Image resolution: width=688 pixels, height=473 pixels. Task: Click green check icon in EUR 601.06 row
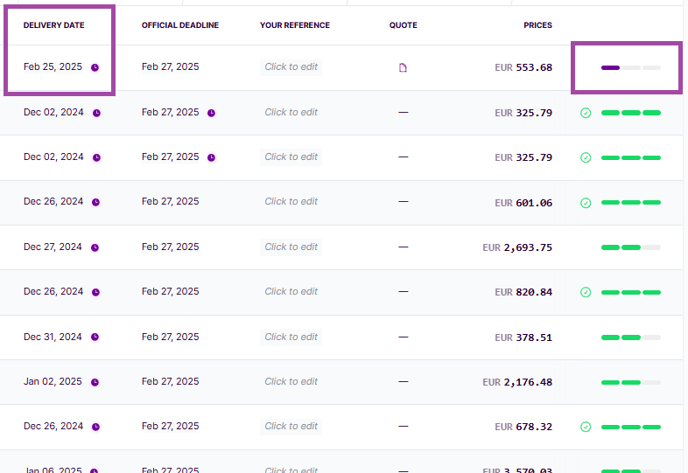586,203
